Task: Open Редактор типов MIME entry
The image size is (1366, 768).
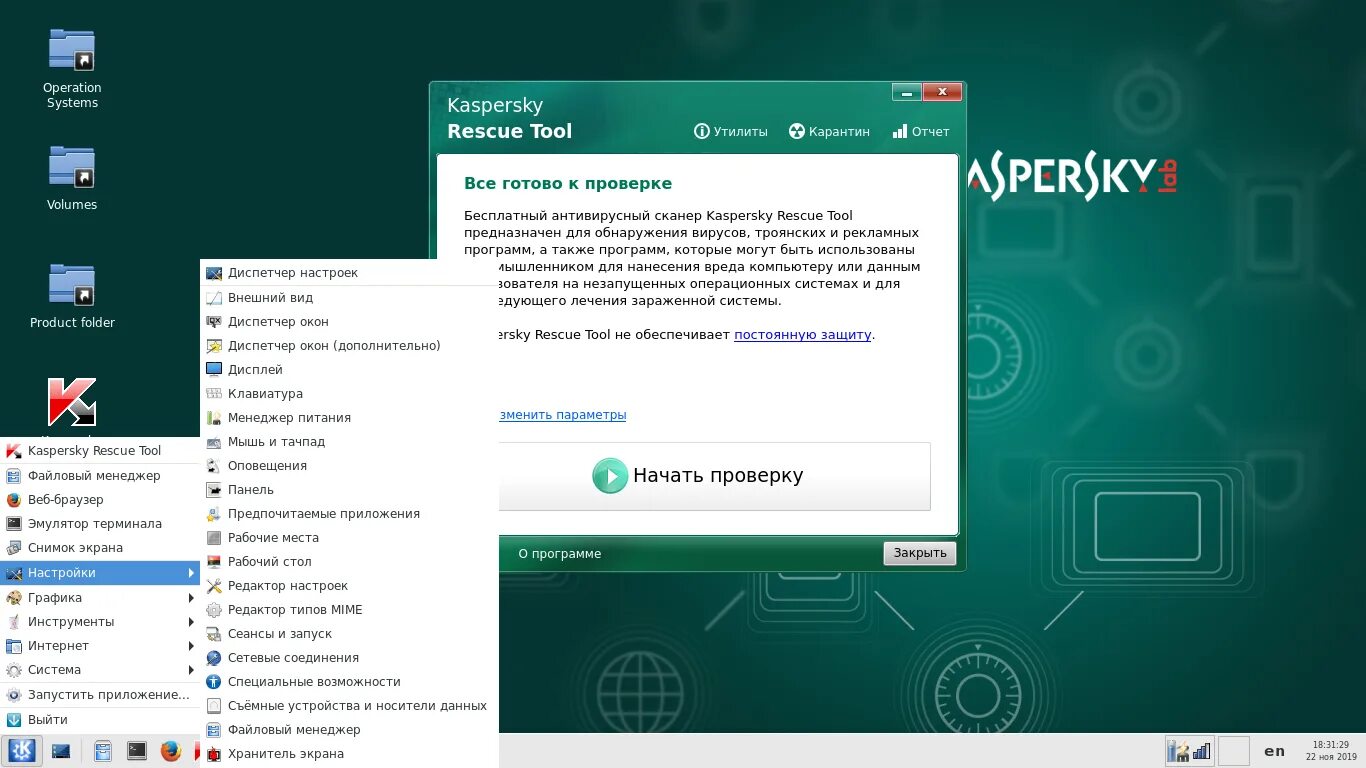Action: (x=349, y=610)
